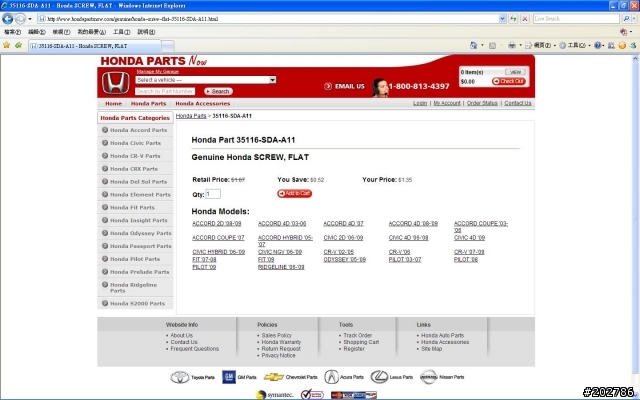
Task: Click the EMAIL US arrow icon
Action: click(328, 87)
